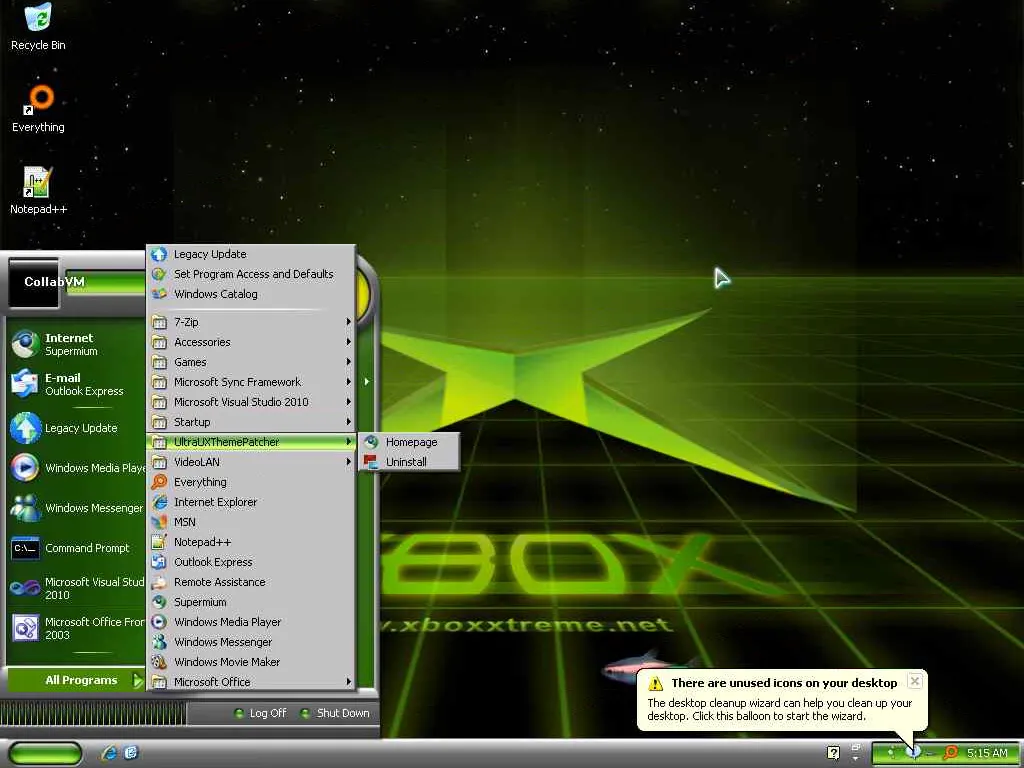Click the Windows Movie Maker icon
1024x768 pixels.
tap(159, 662)
